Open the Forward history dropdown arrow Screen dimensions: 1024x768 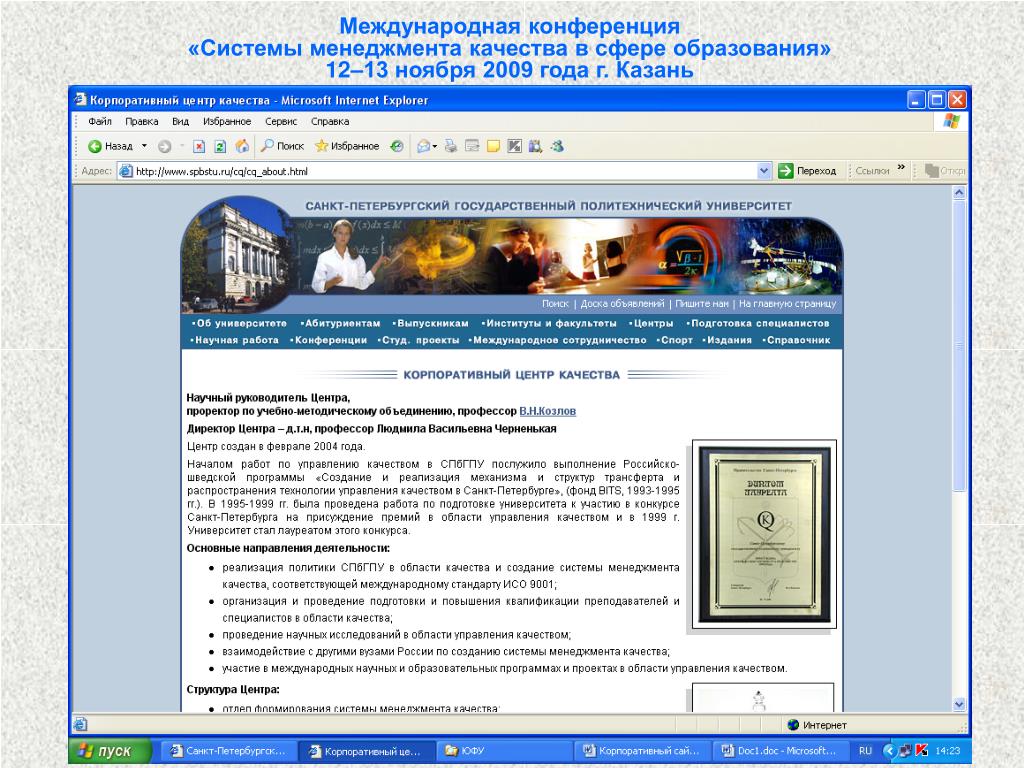pos(182,146)
